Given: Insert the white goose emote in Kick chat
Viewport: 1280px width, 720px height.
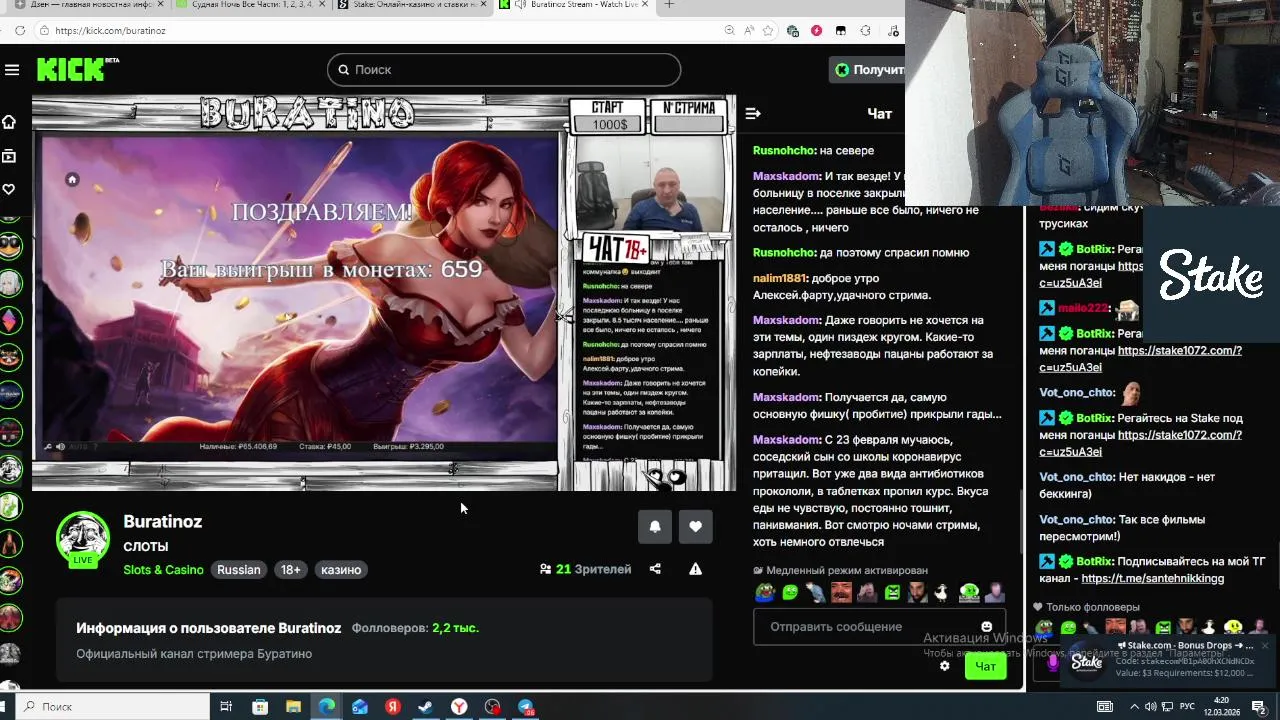Looking at the screenshot, I should click(x=940, y=592).
